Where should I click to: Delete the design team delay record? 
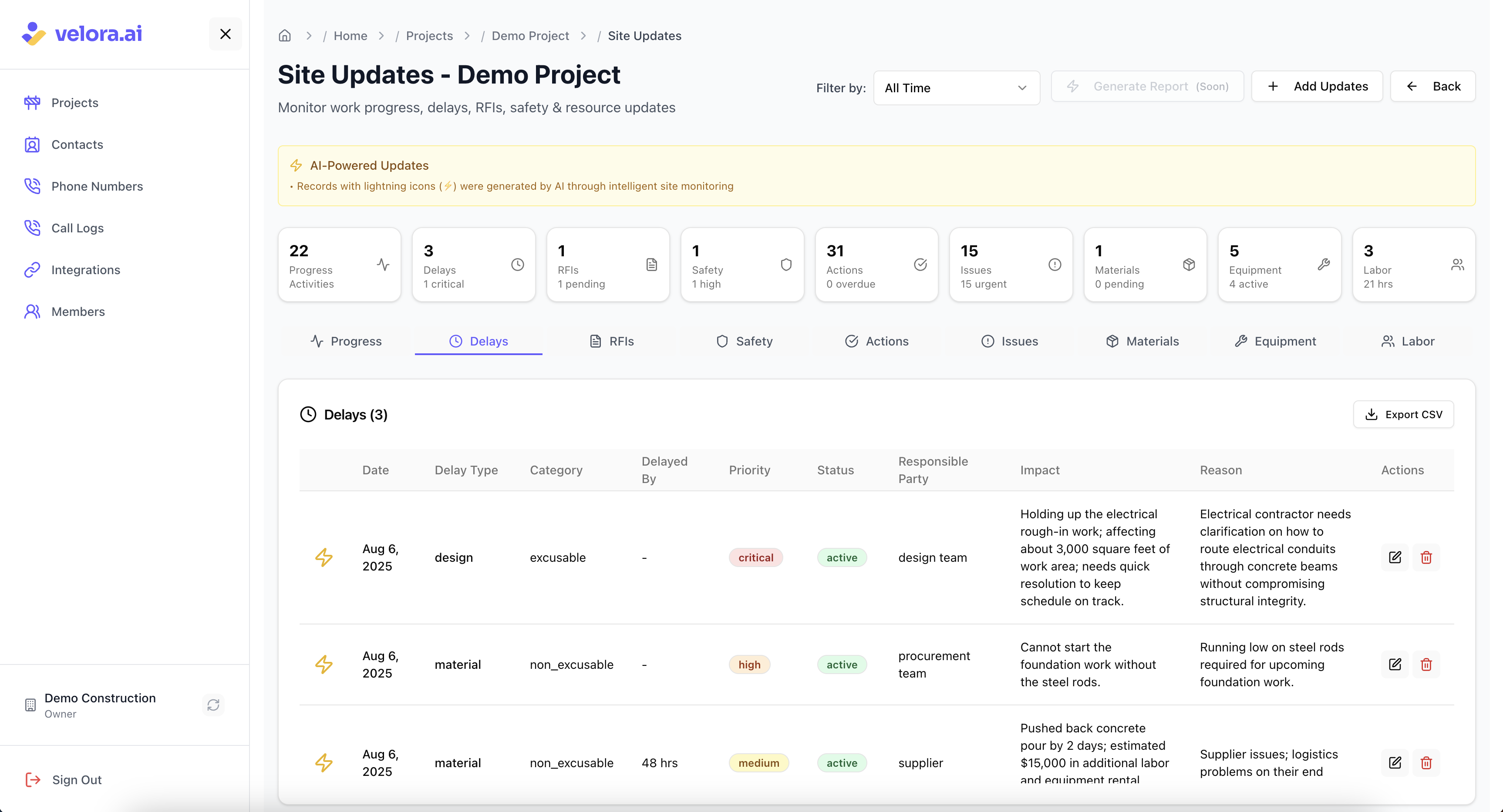(x=1426, y=558)
